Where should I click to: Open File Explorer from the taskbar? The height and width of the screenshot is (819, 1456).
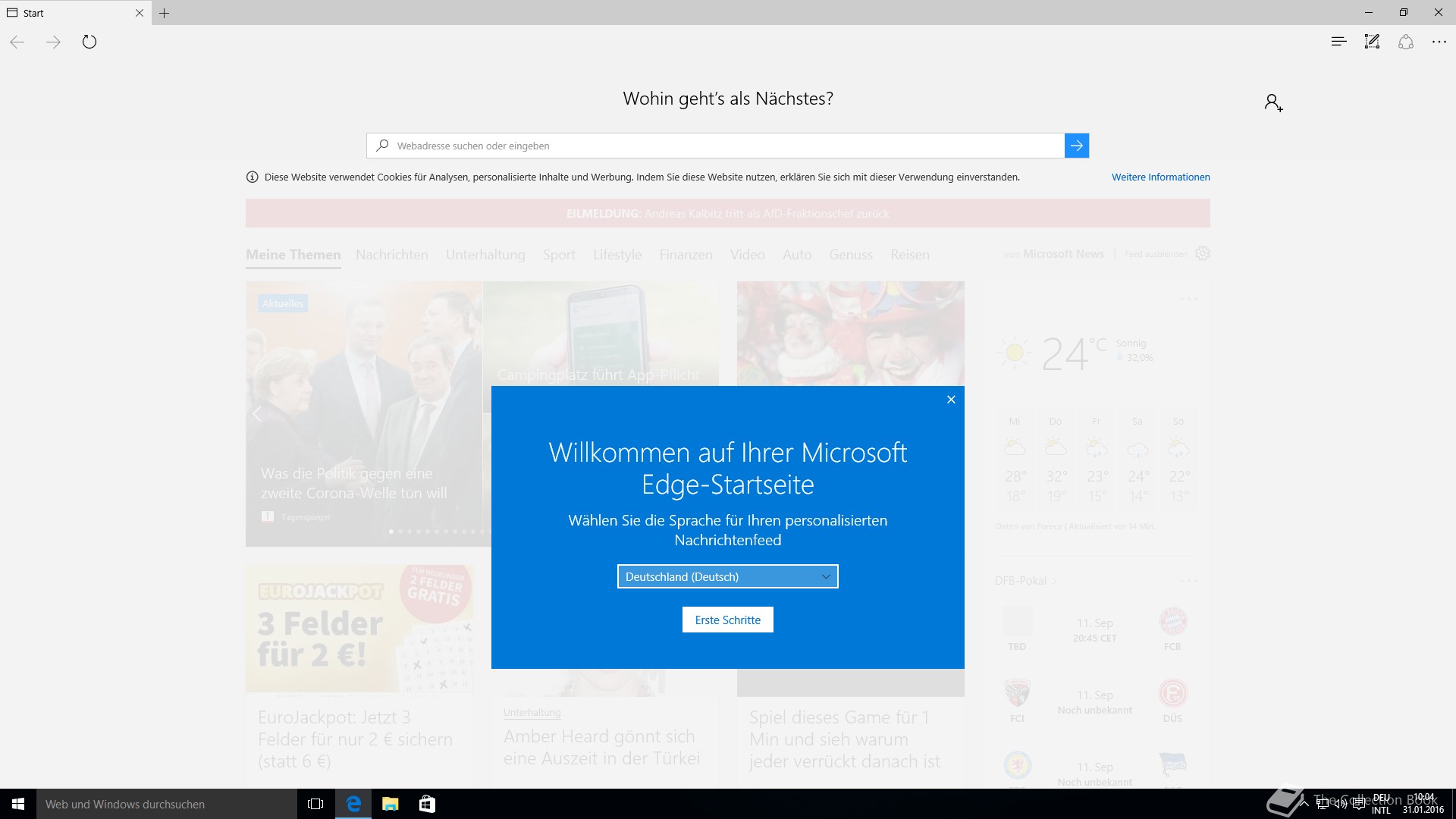(x=390, y=804)
